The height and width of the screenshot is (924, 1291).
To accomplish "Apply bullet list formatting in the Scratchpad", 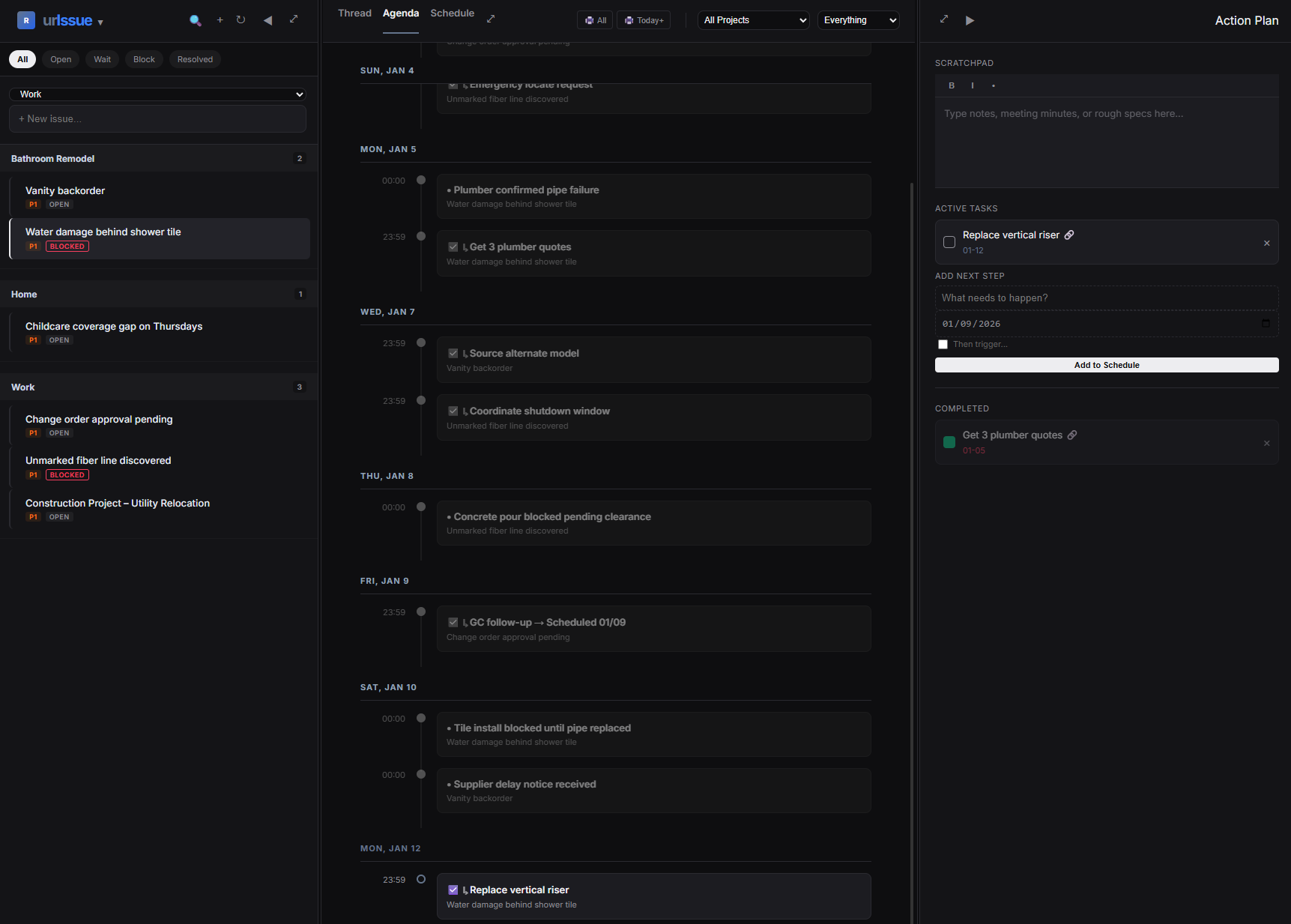I will (x=993, y=85).
